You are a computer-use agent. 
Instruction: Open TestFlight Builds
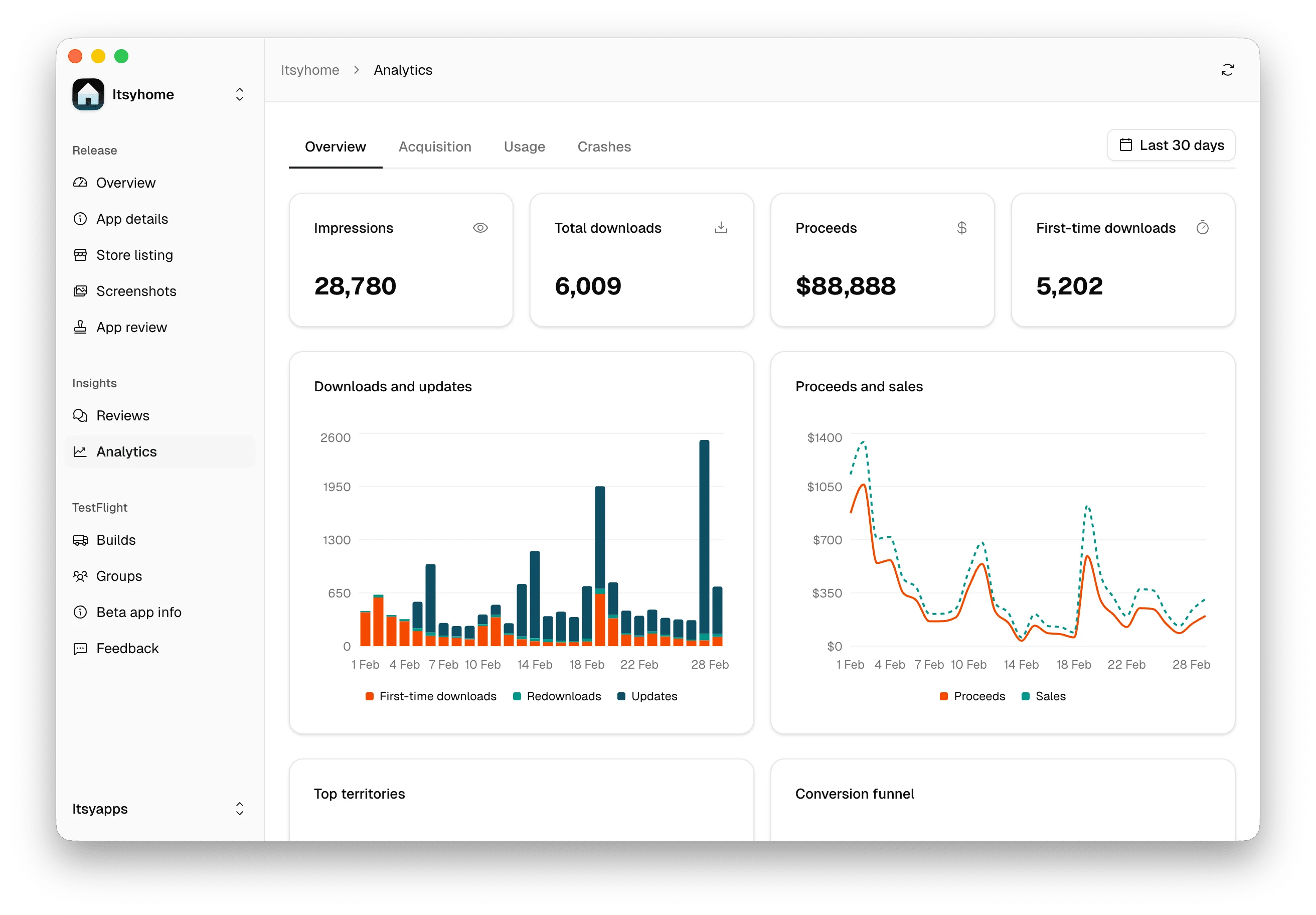pos(116,539)
